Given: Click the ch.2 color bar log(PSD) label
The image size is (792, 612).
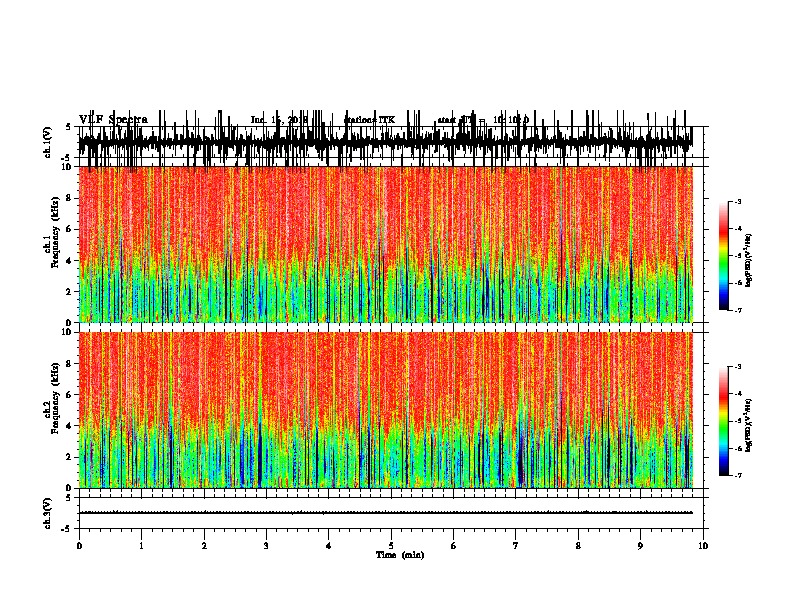Looking at the screenshot, I should (x=749, y=426).
